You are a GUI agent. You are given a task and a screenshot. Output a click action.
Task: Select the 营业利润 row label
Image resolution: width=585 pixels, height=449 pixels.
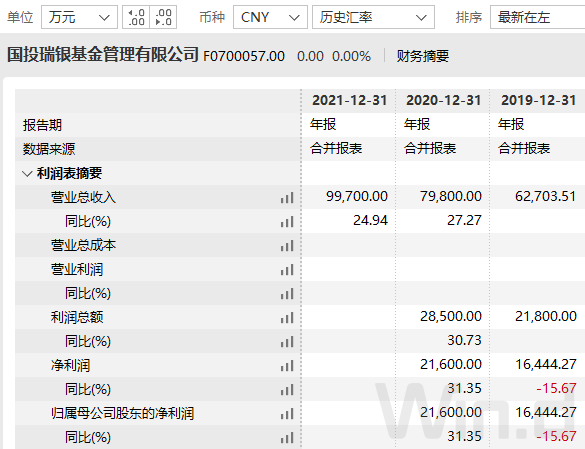[x=77, y=269]
